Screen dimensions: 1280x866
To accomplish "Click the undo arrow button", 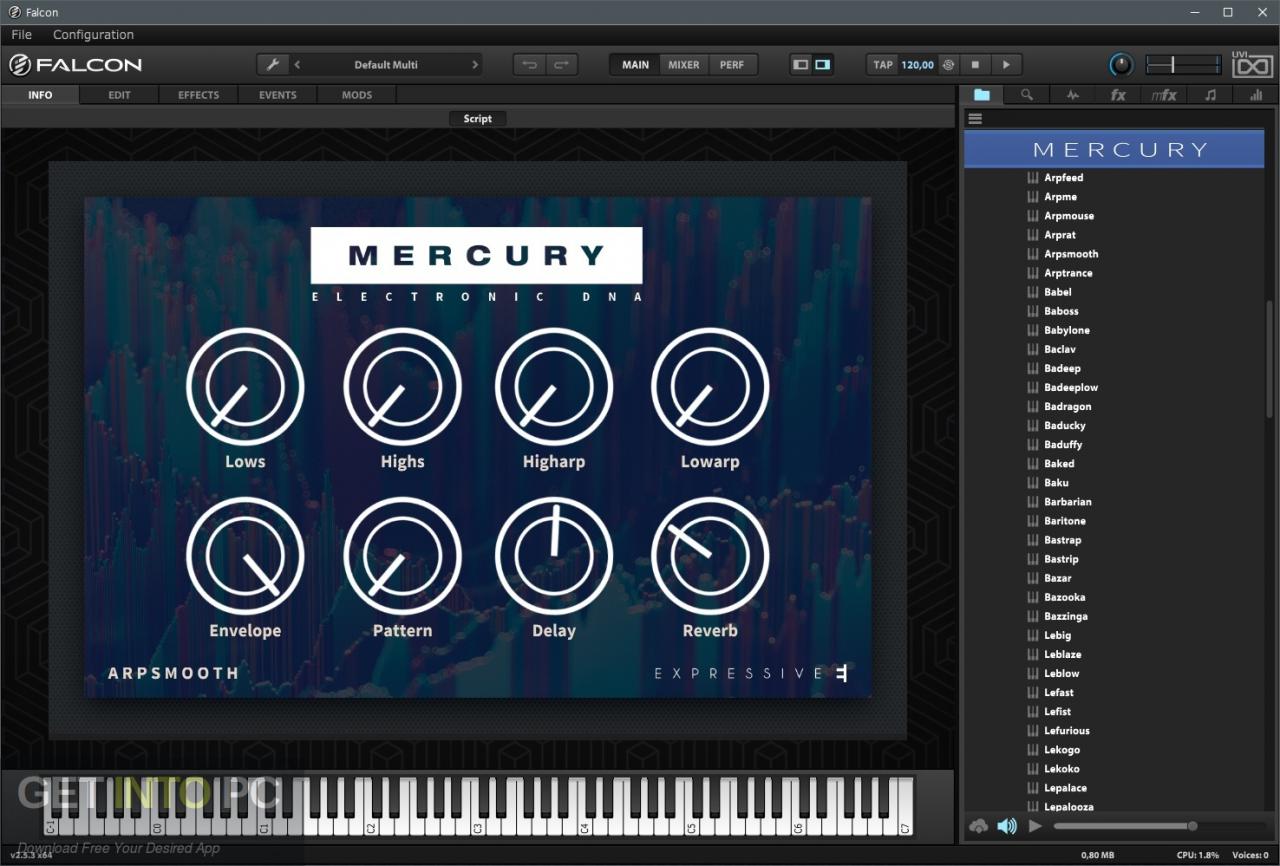I will [530, 65].
